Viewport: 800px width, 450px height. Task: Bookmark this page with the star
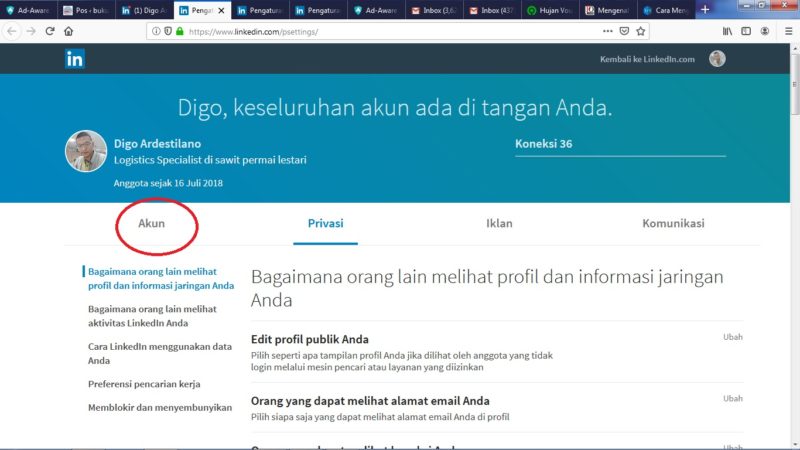pyautogui.click(x=641, y=31)
